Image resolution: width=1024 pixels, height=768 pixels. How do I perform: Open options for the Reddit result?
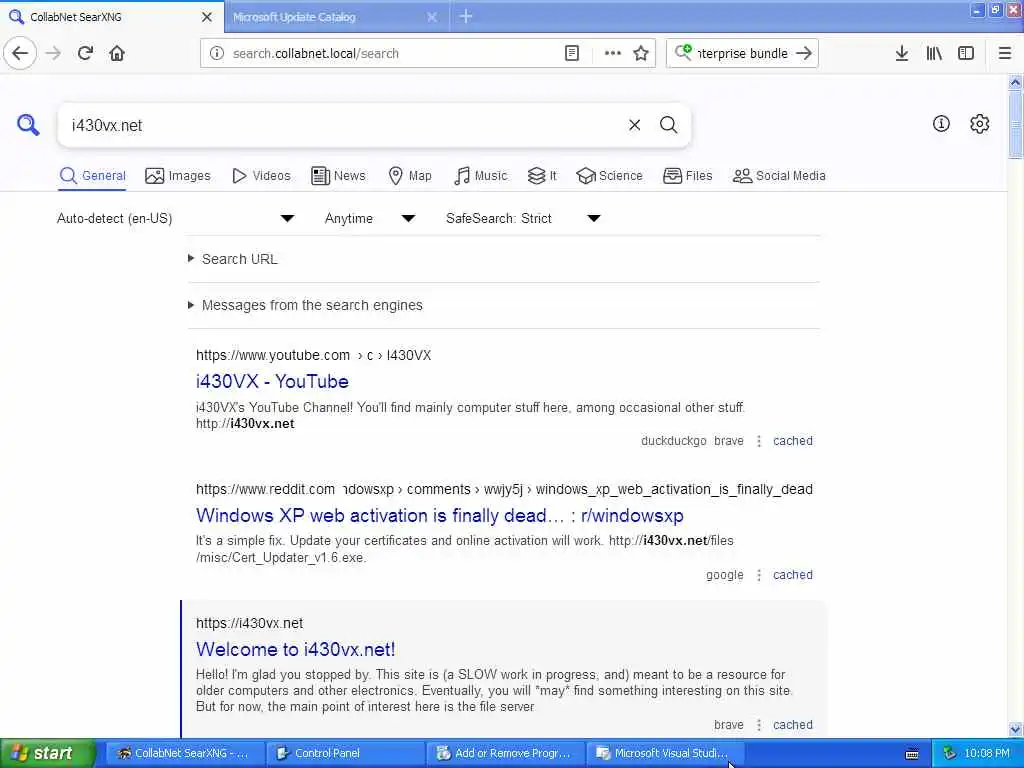759,575
